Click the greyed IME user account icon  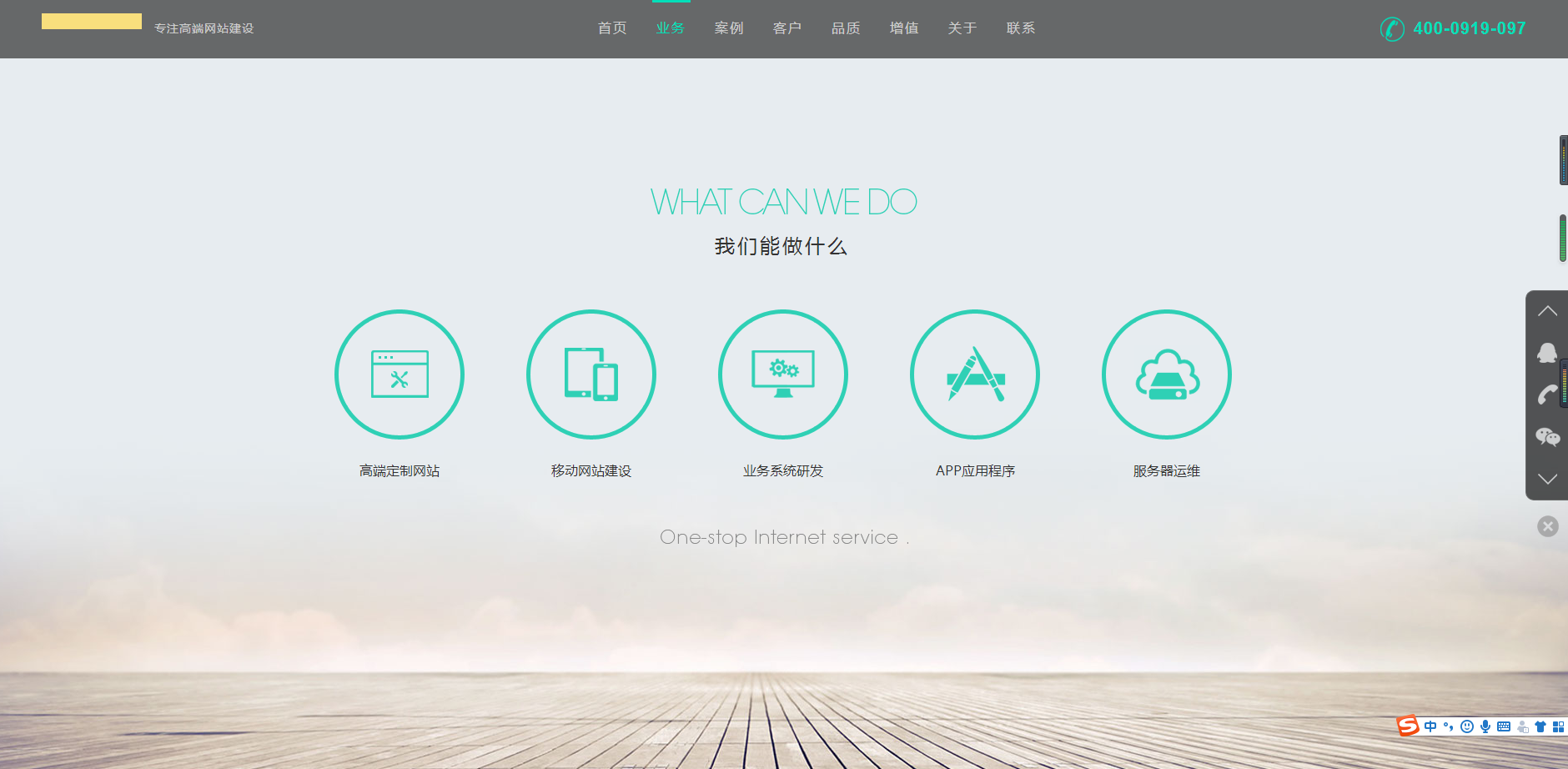click(x=1522, y=726)
